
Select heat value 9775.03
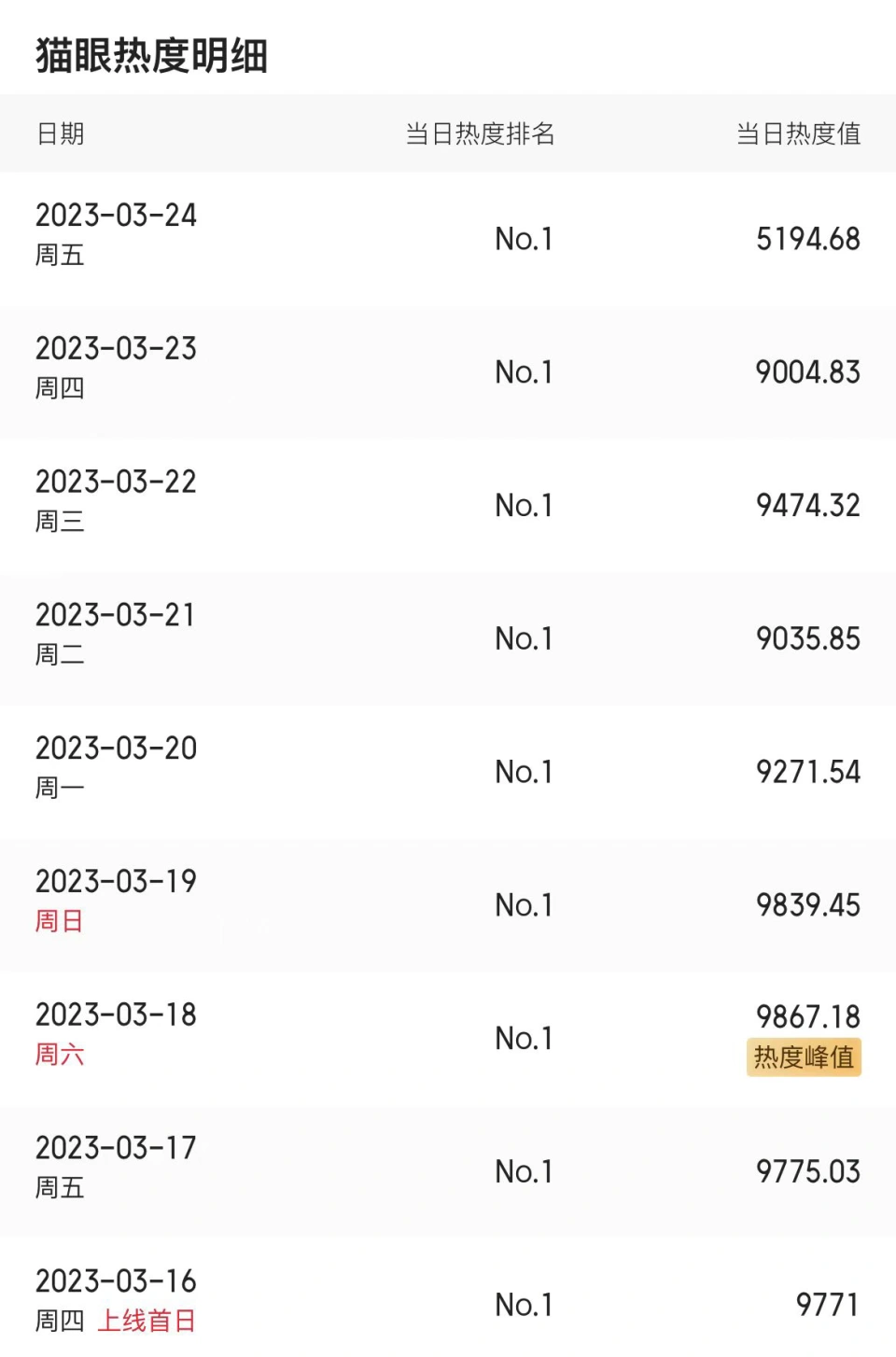[807, 1172]
